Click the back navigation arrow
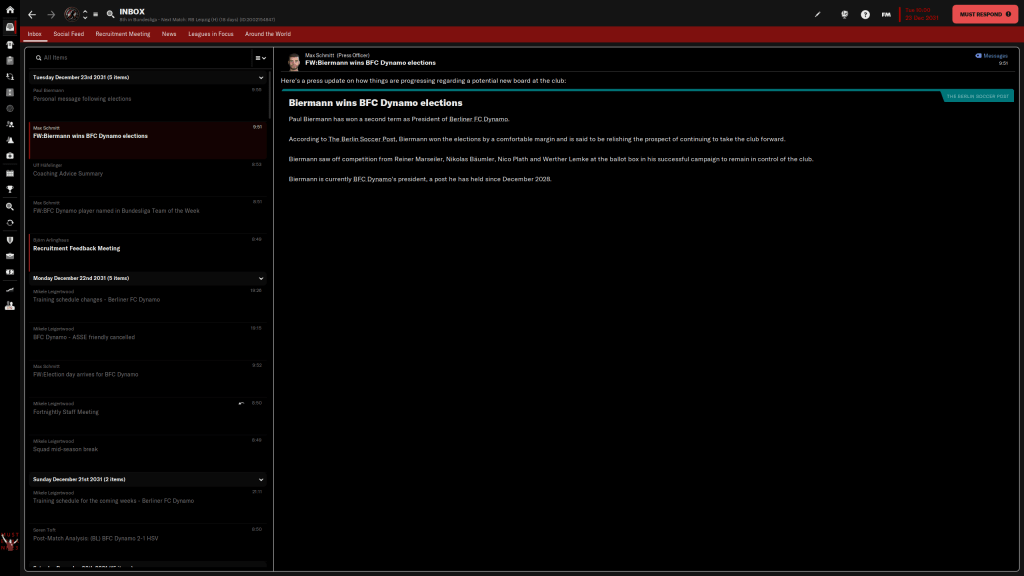 (32, 15)
